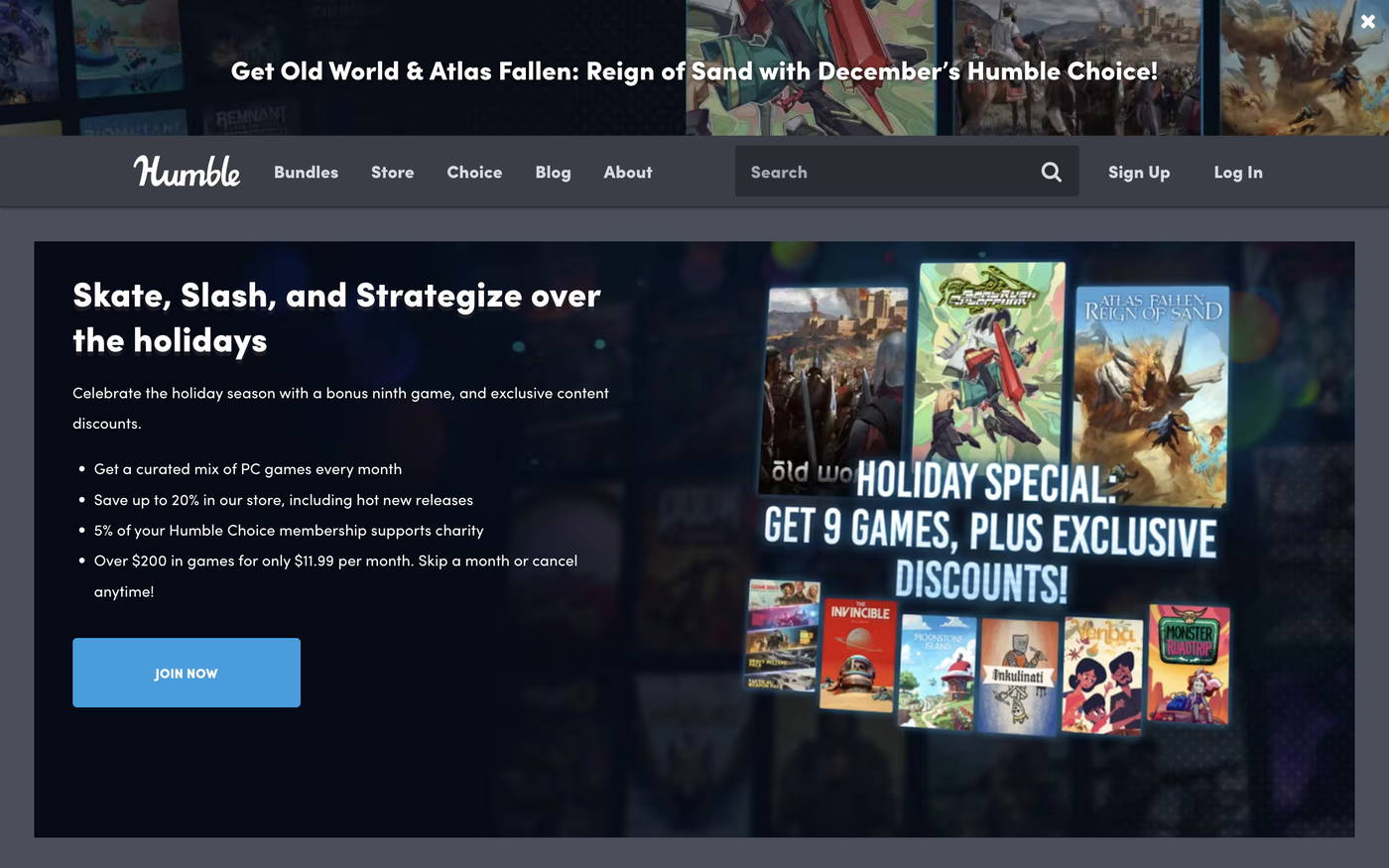Viewport: 1389px width, 868px height.
Task: Open the Bundles page
Action: 306,171
